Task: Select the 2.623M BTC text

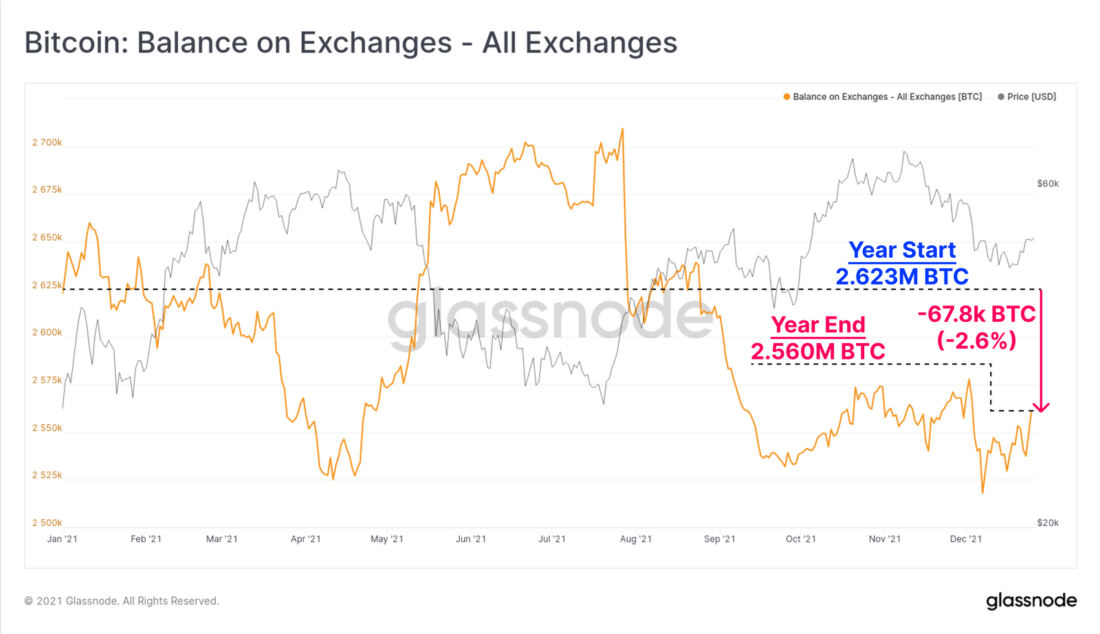Action: (902, 276)
